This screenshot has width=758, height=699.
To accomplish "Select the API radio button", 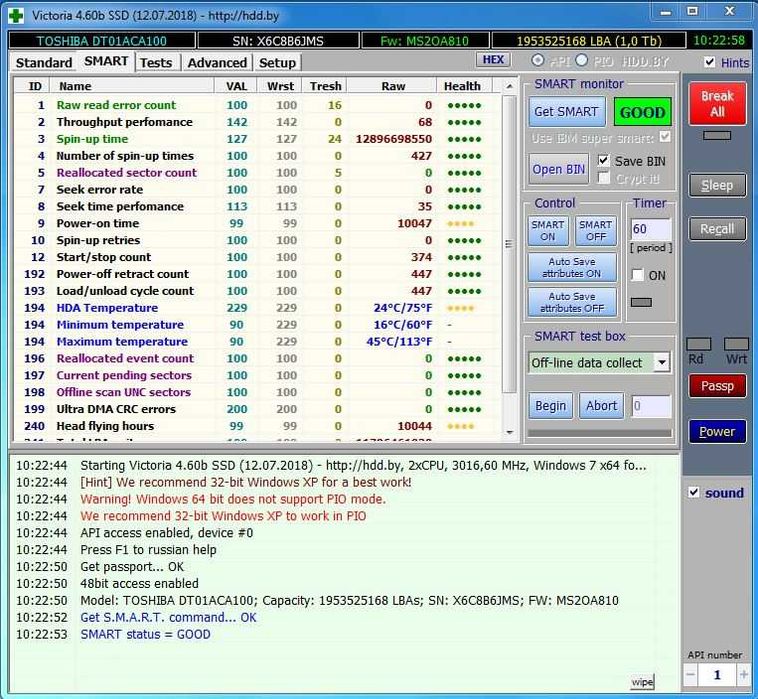I will (x=537, y=61).
